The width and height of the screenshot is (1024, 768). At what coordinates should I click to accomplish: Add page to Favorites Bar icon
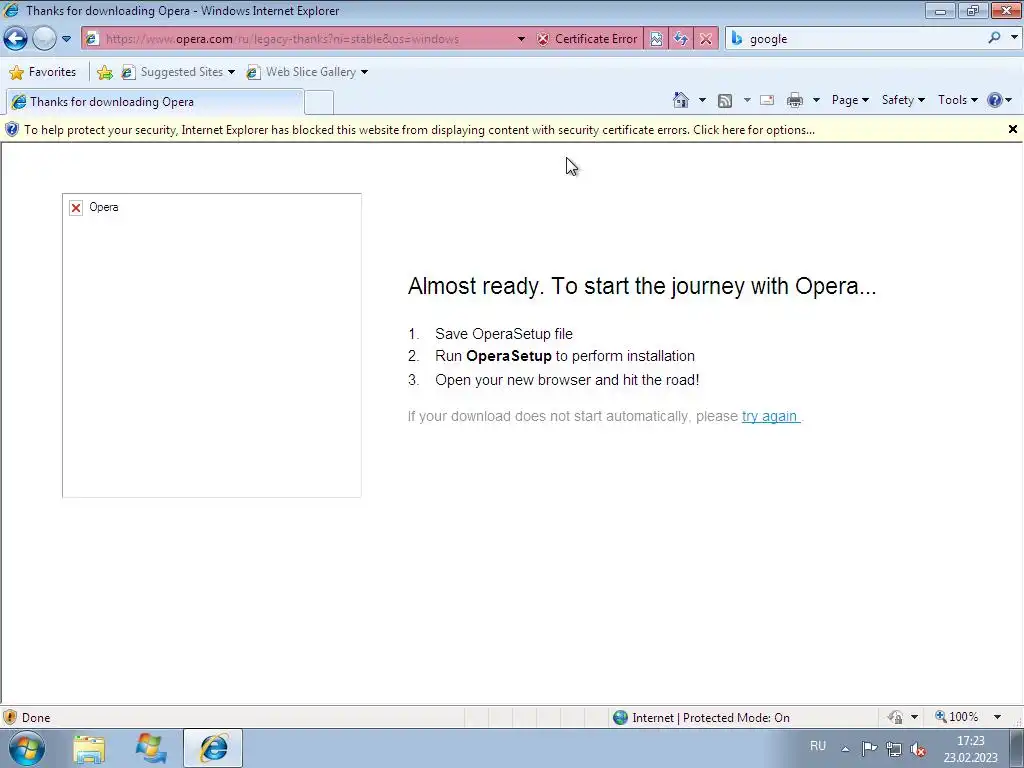coord(104,72)
